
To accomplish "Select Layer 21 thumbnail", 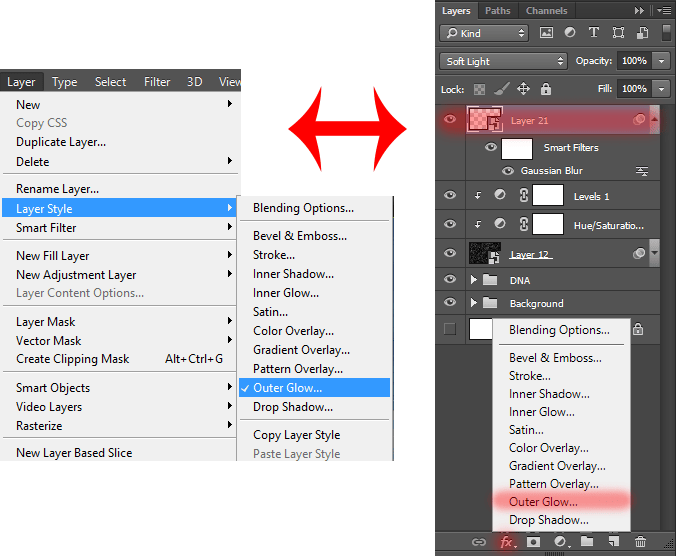I will [x=485, y=119].
